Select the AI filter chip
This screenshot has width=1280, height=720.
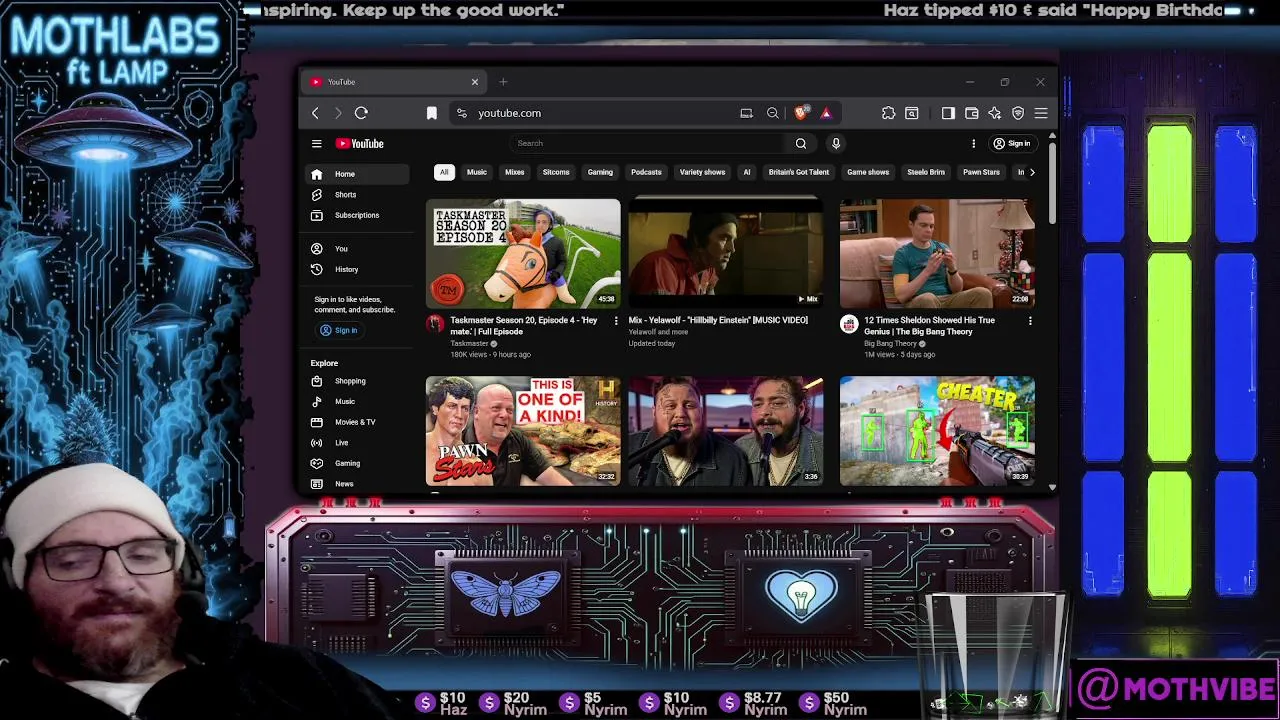[746, 172]
